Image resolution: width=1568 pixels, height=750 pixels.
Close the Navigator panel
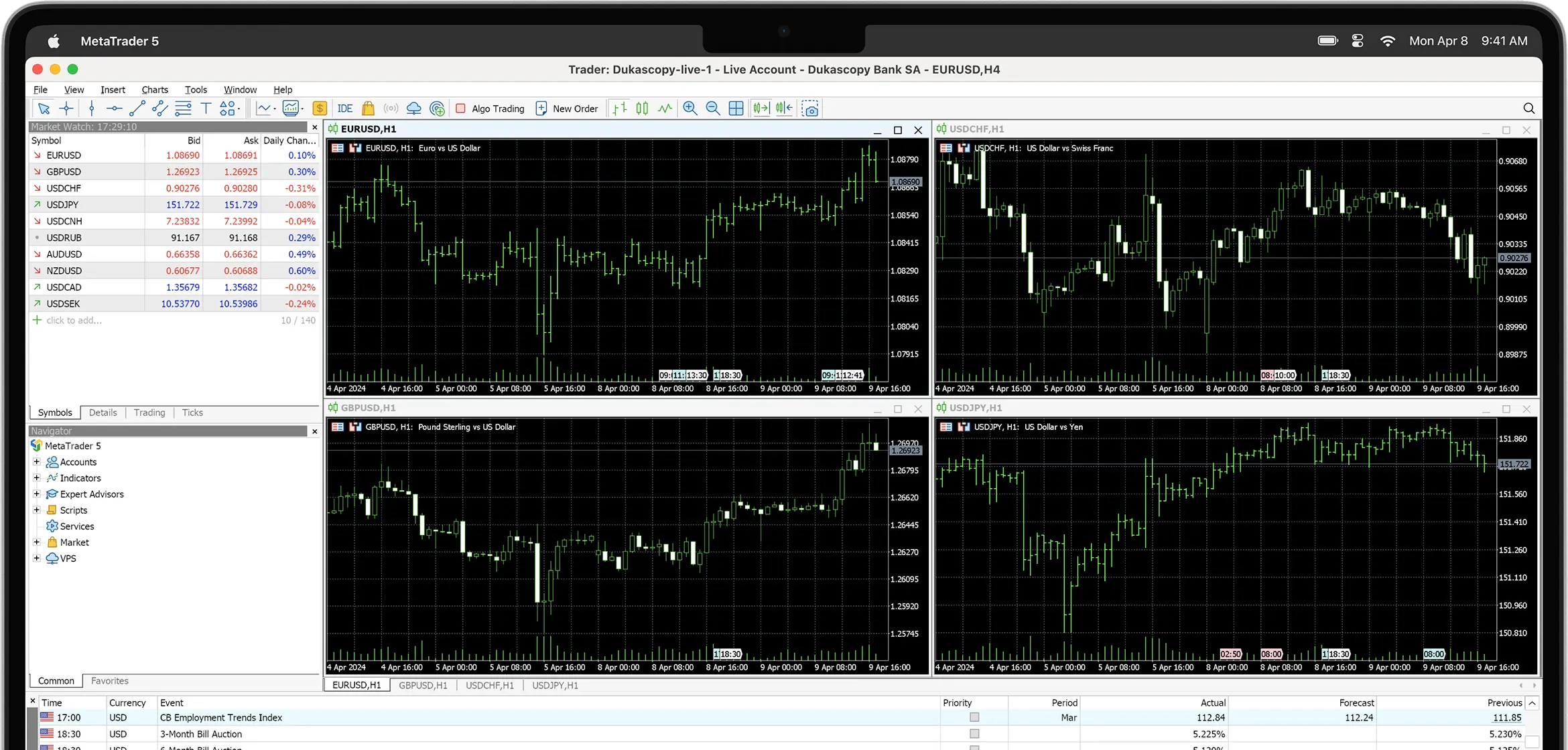tap(315, 431)
